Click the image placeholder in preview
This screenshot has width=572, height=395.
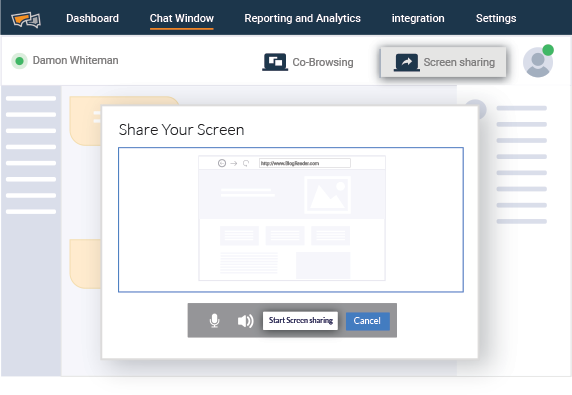coord(328,195)
